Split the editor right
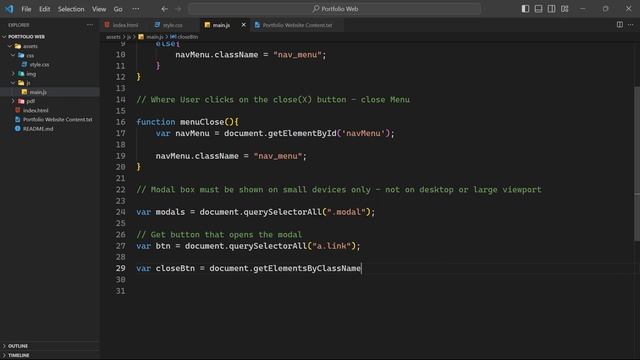The image size is (640, 360). [x=620, y=25]
